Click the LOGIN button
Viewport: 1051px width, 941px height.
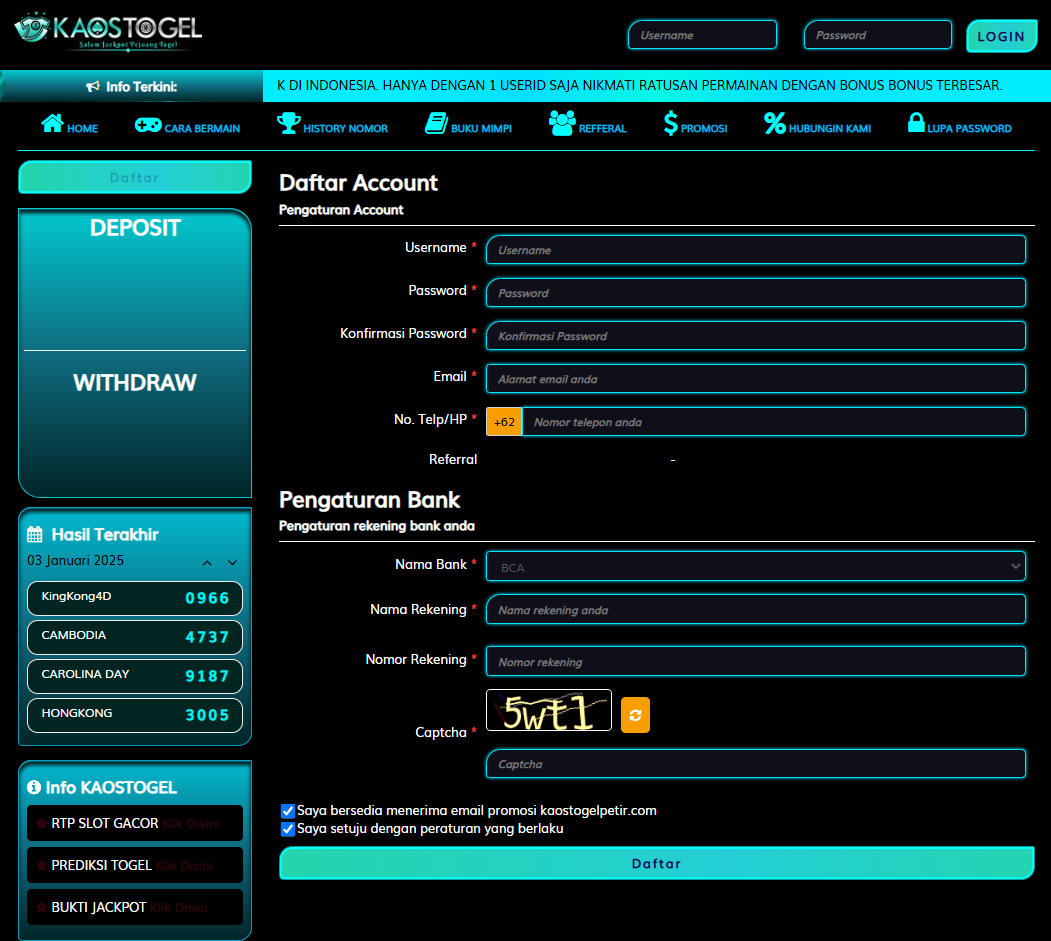click(1001, 36)
